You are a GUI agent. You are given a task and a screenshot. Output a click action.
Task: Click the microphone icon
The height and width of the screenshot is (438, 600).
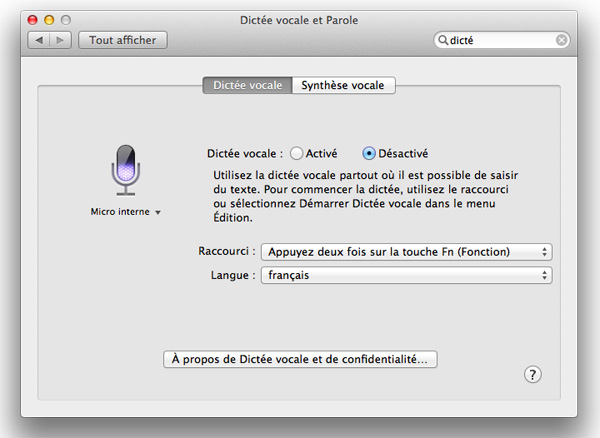[126, 168]
